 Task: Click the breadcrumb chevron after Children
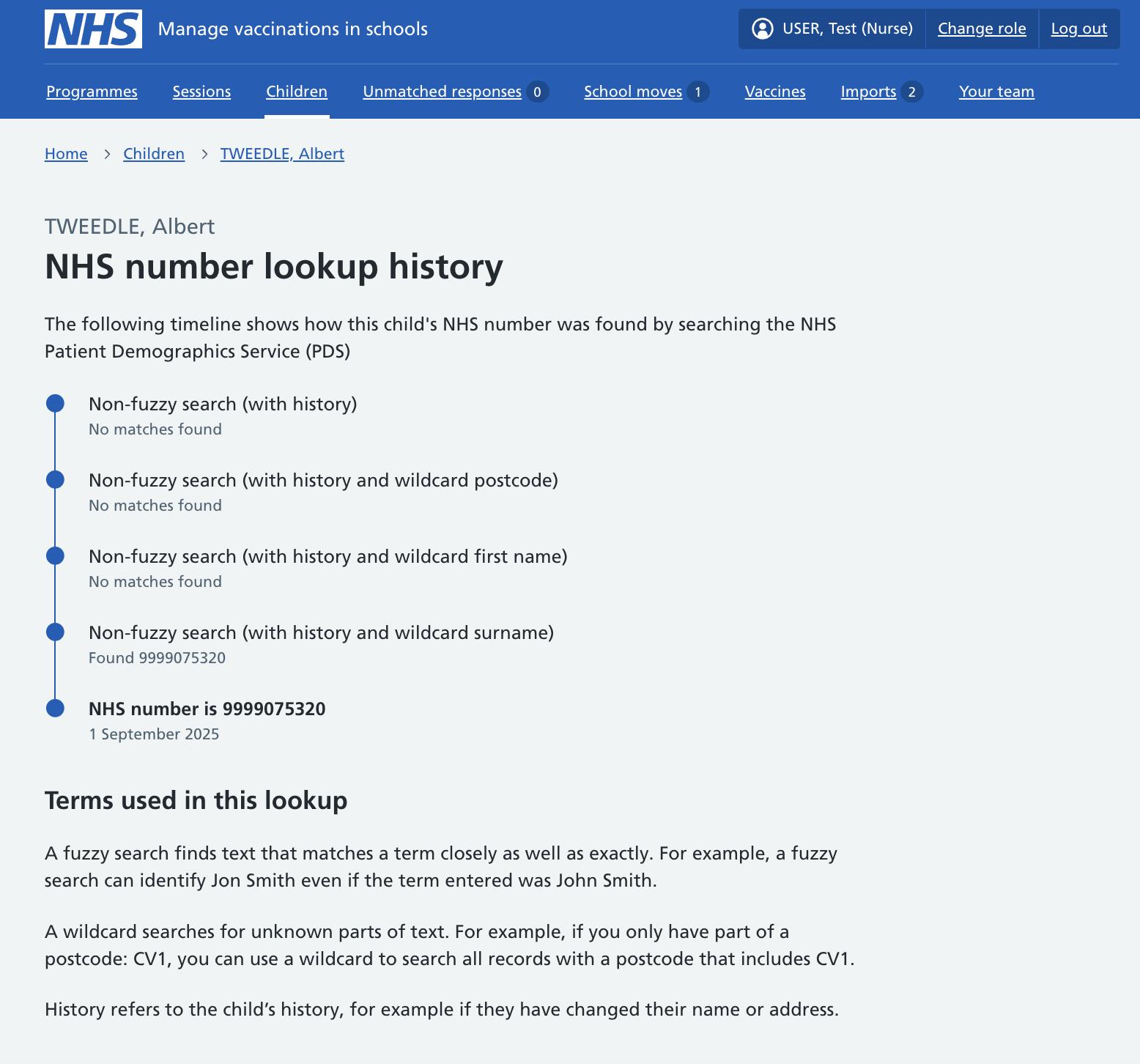point(204,154)
